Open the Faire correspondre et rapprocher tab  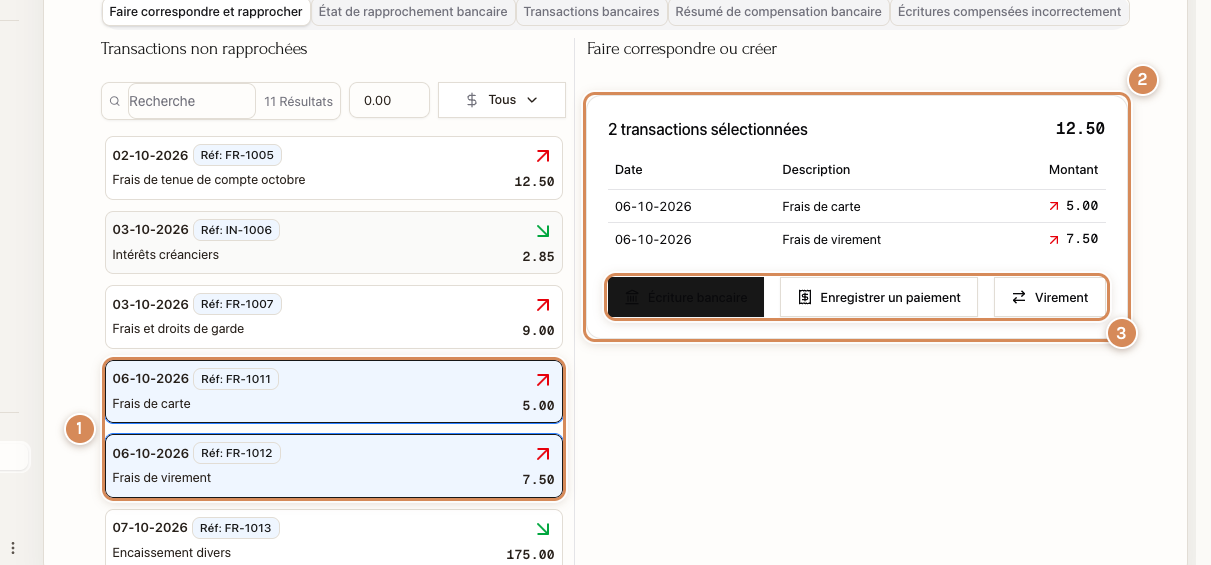(x=206, y=12)
